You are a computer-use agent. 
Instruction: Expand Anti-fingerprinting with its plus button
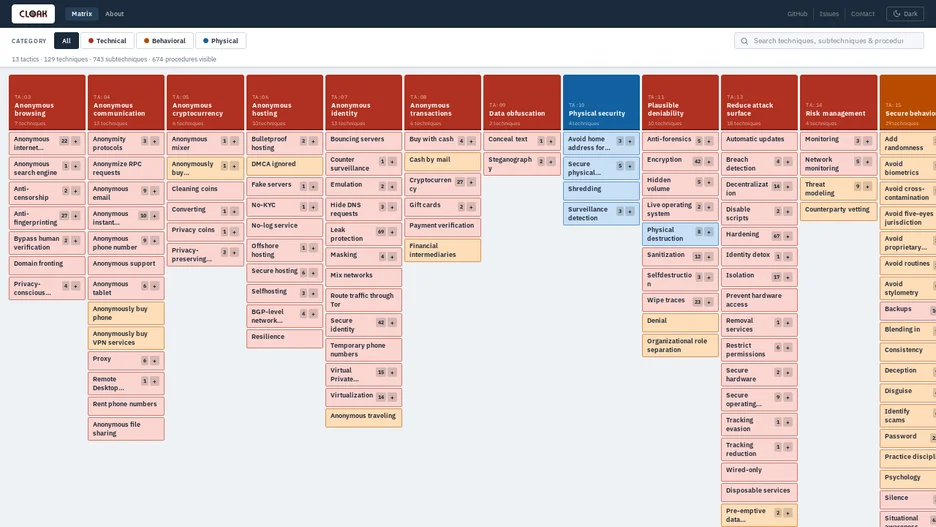pos(75,216)
